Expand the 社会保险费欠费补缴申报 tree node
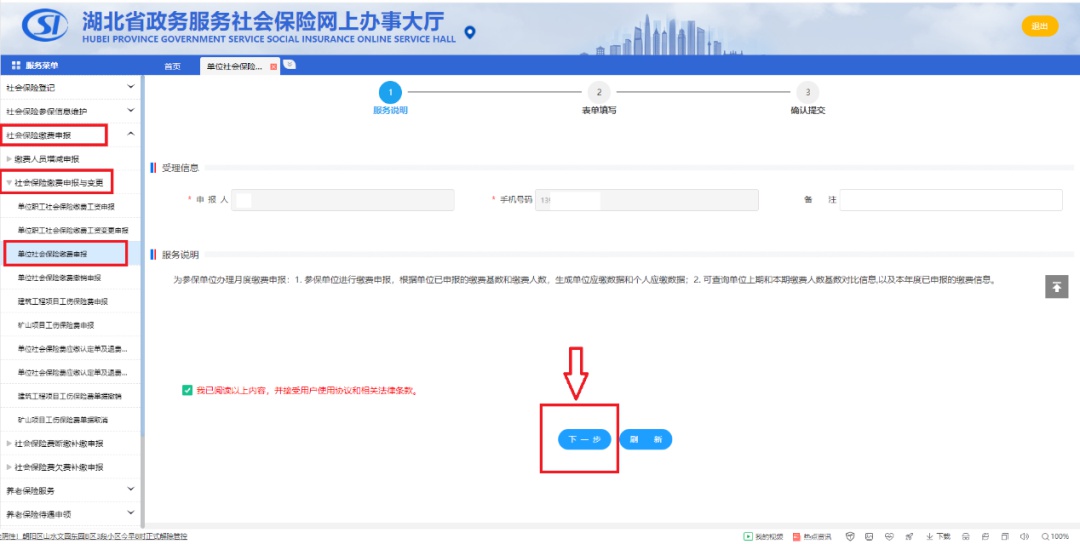This screenshot has height=544, width=1080. pyautogui.click(x=9, y=467)
